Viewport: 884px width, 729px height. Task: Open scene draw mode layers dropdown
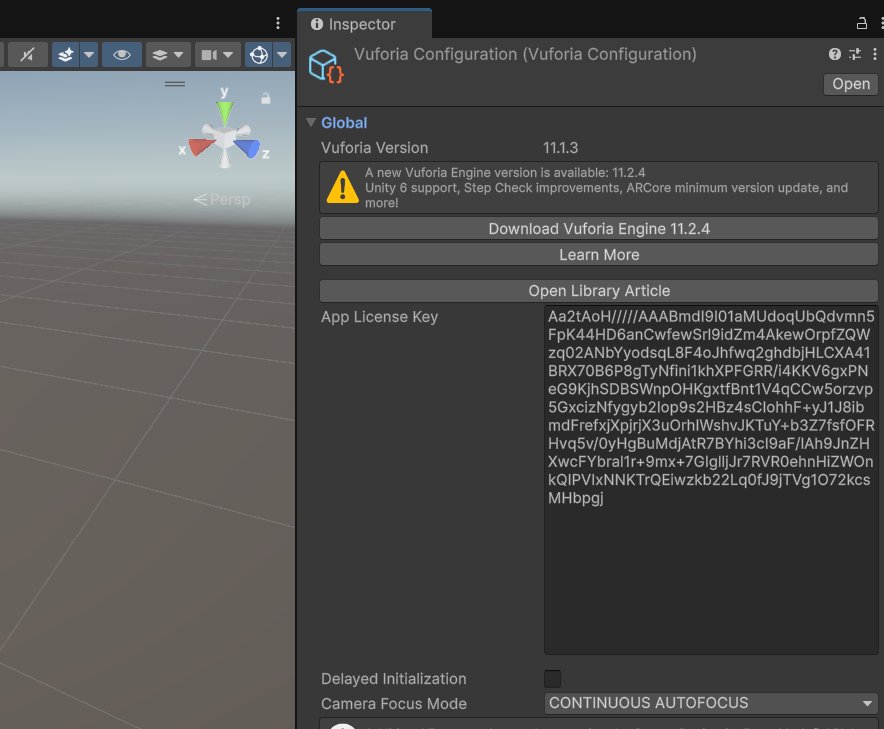(168, 55)
